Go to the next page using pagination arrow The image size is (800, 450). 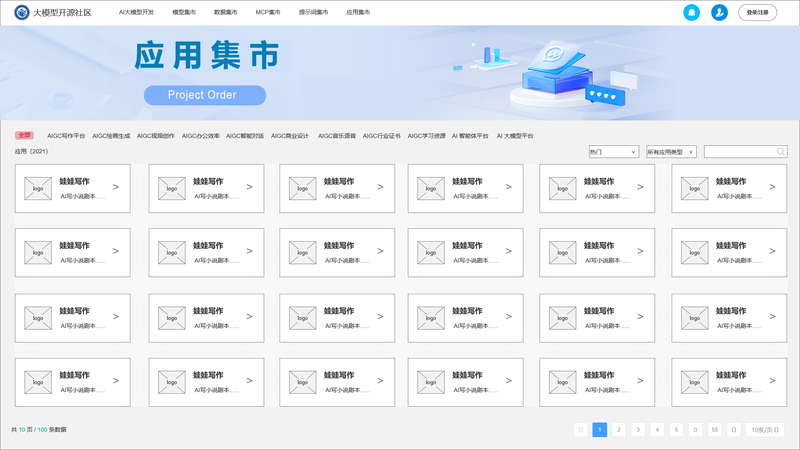(734, 429)
